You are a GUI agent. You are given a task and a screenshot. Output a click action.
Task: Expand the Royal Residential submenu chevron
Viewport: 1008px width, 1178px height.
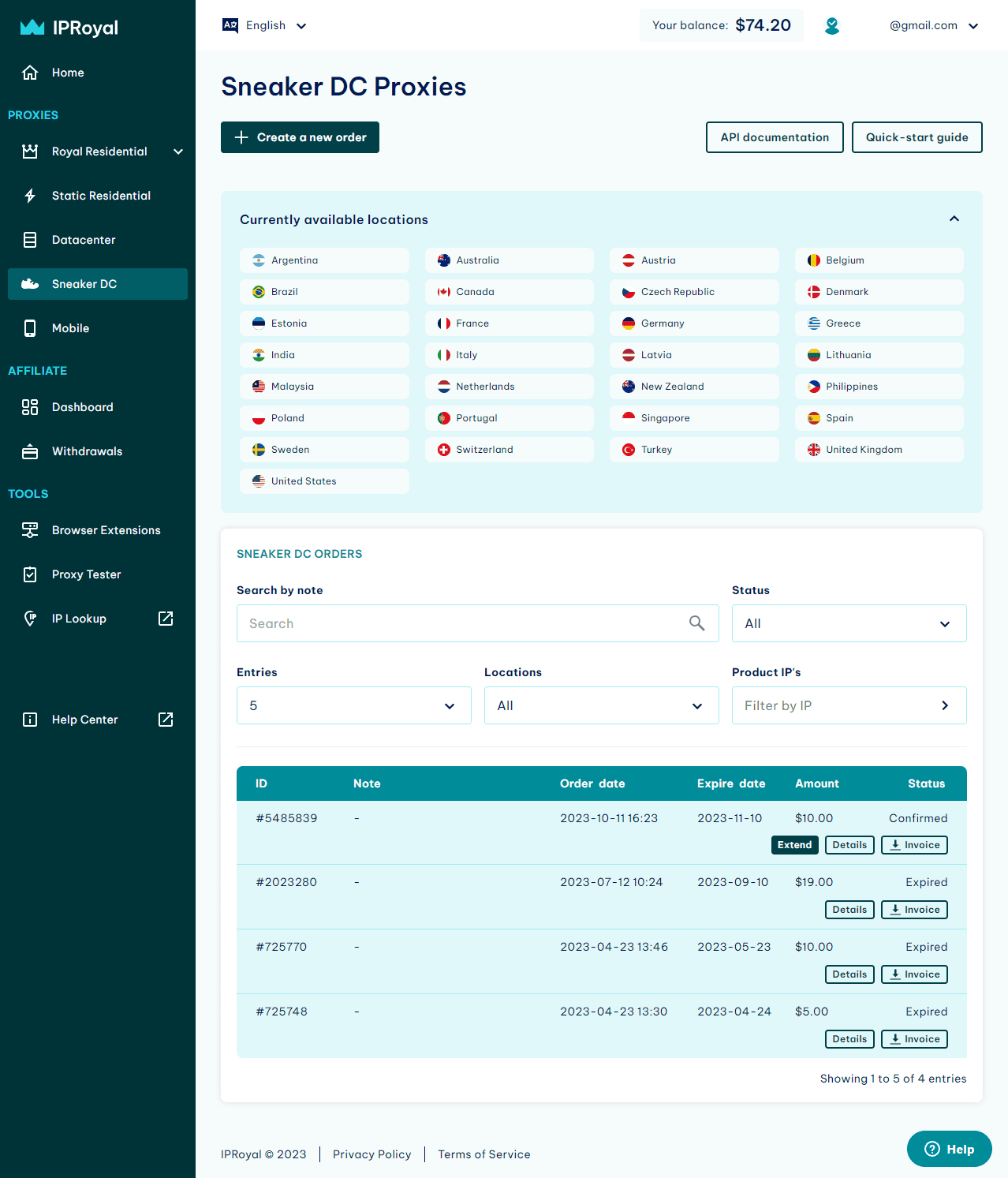[x=178, y=151]
